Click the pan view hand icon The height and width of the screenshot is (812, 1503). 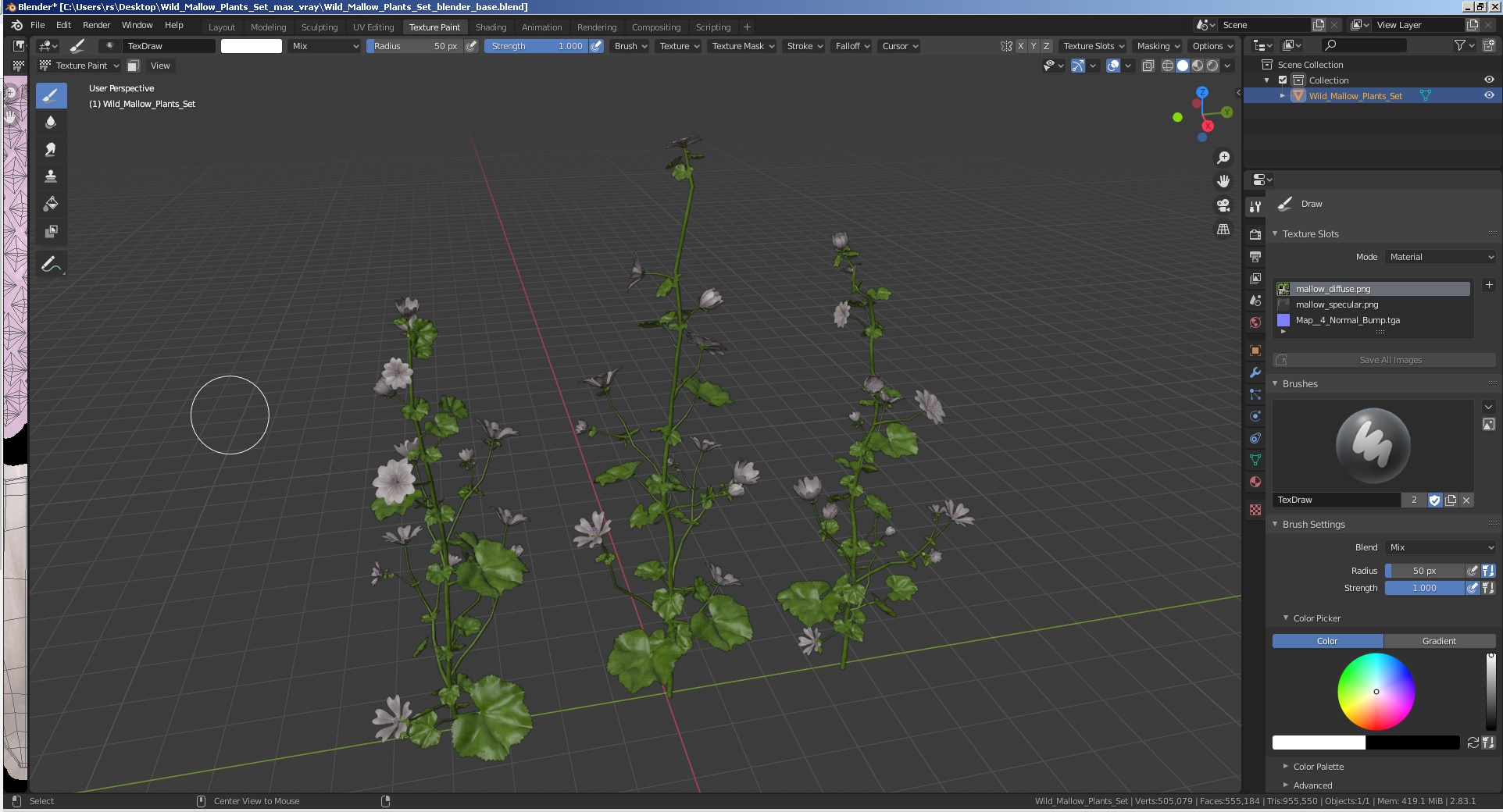(x=1223, y=181)
